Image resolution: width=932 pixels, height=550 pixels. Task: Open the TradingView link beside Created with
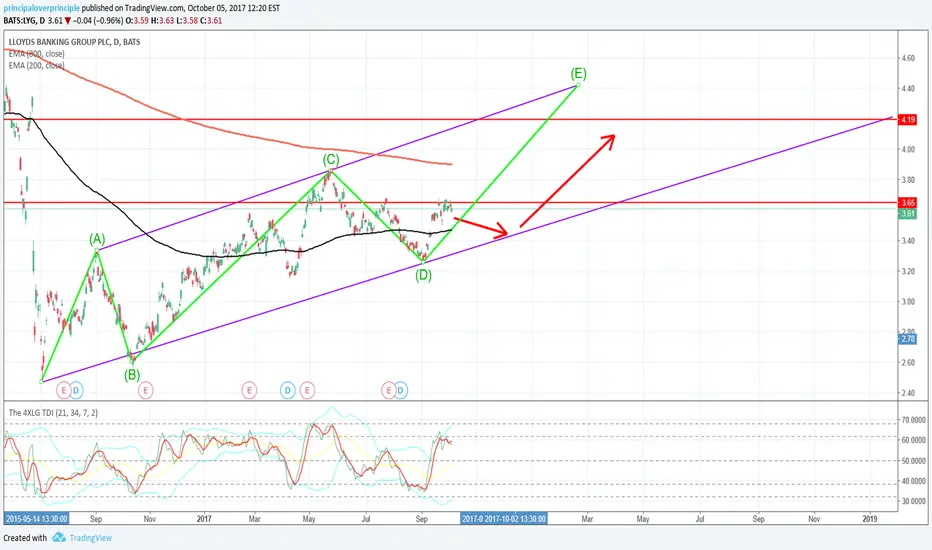click(x=90, y=538)
